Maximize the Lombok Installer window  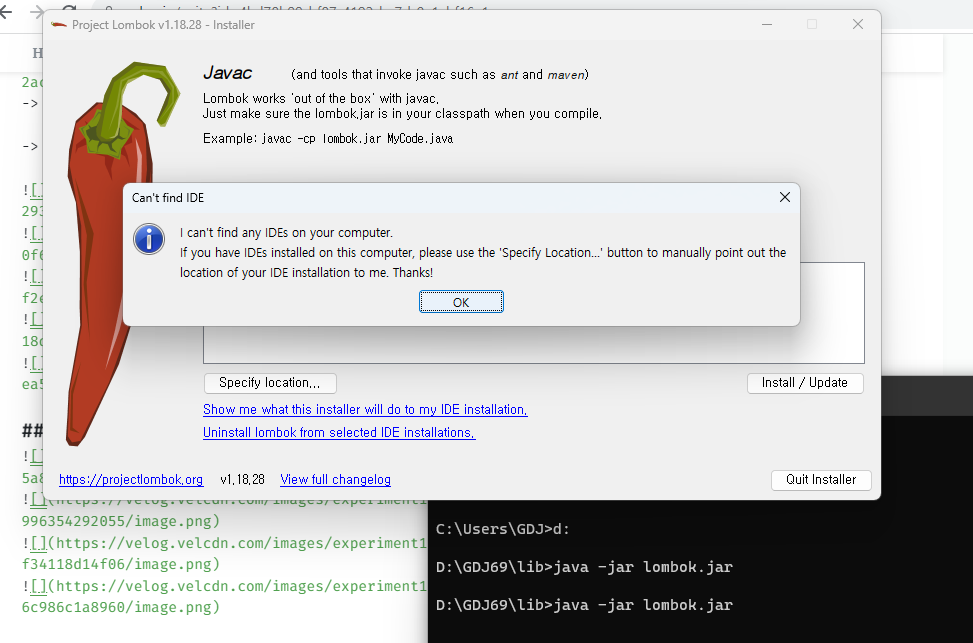[812, 24]
